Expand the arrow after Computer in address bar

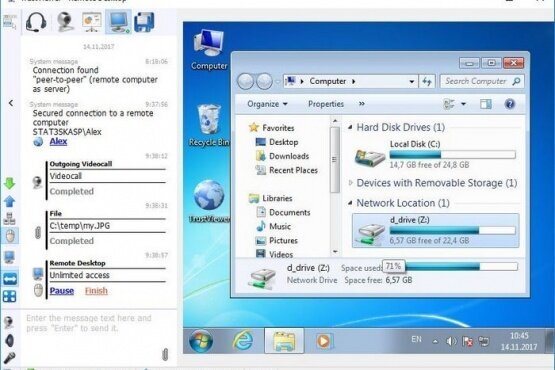(x=354, y=81)
